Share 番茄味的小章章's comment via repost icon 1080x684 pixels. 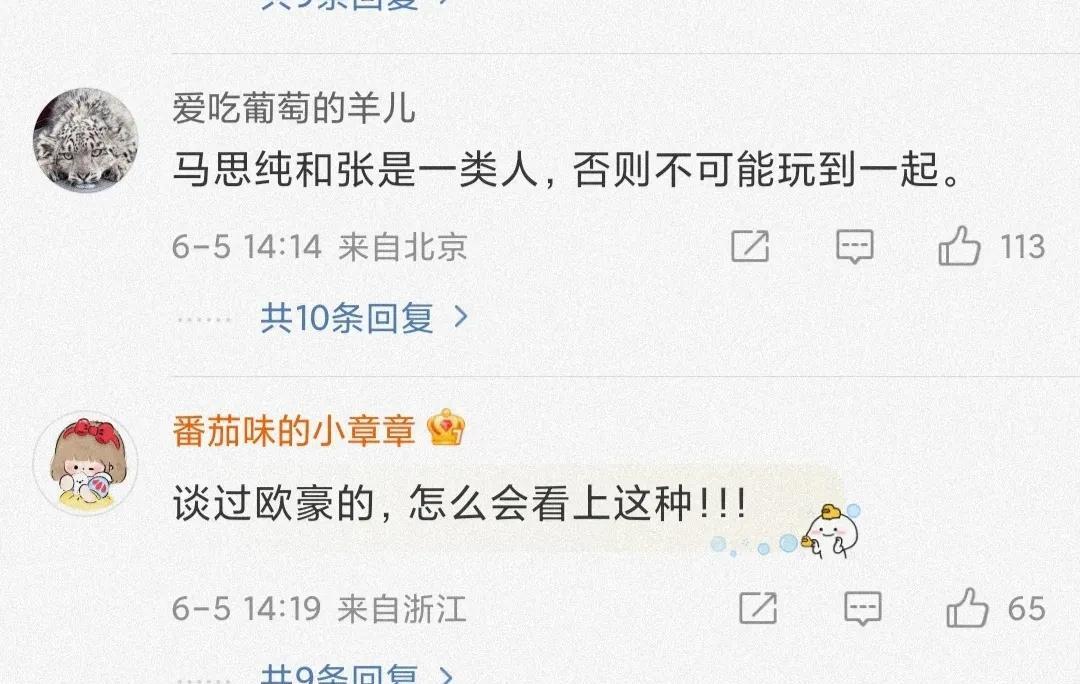[758, 608]
